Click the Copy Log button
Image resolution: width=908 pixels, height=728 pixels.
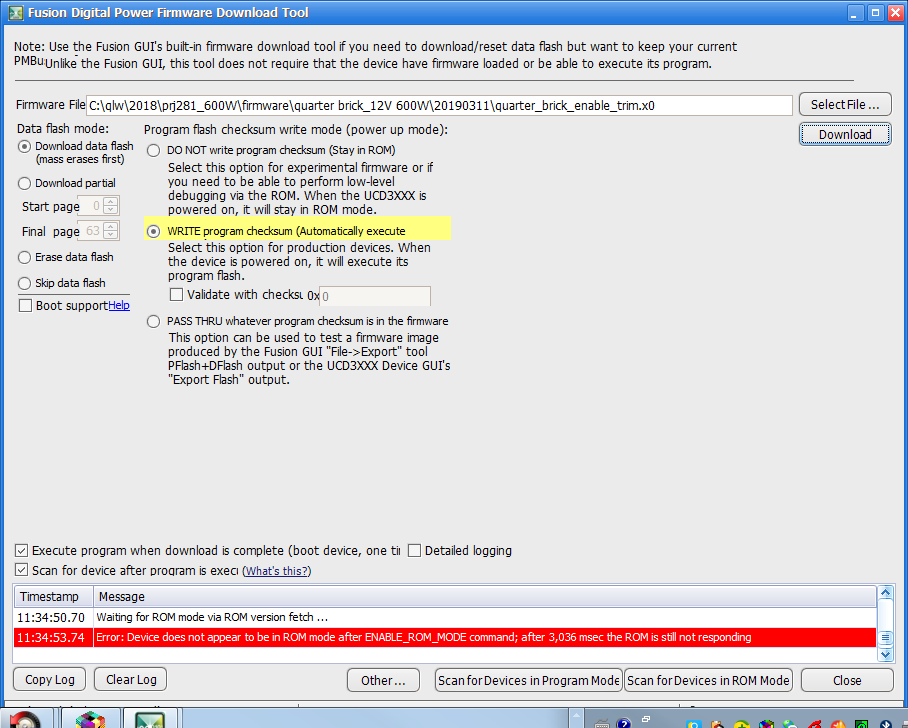click(50, 679)
